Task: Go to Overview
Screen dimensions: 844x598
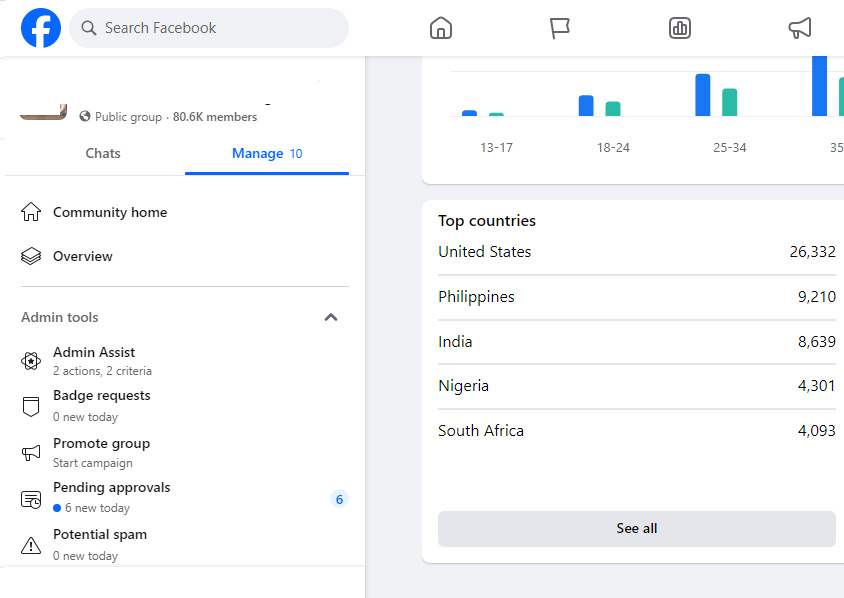Action: [x=185, y=256]
